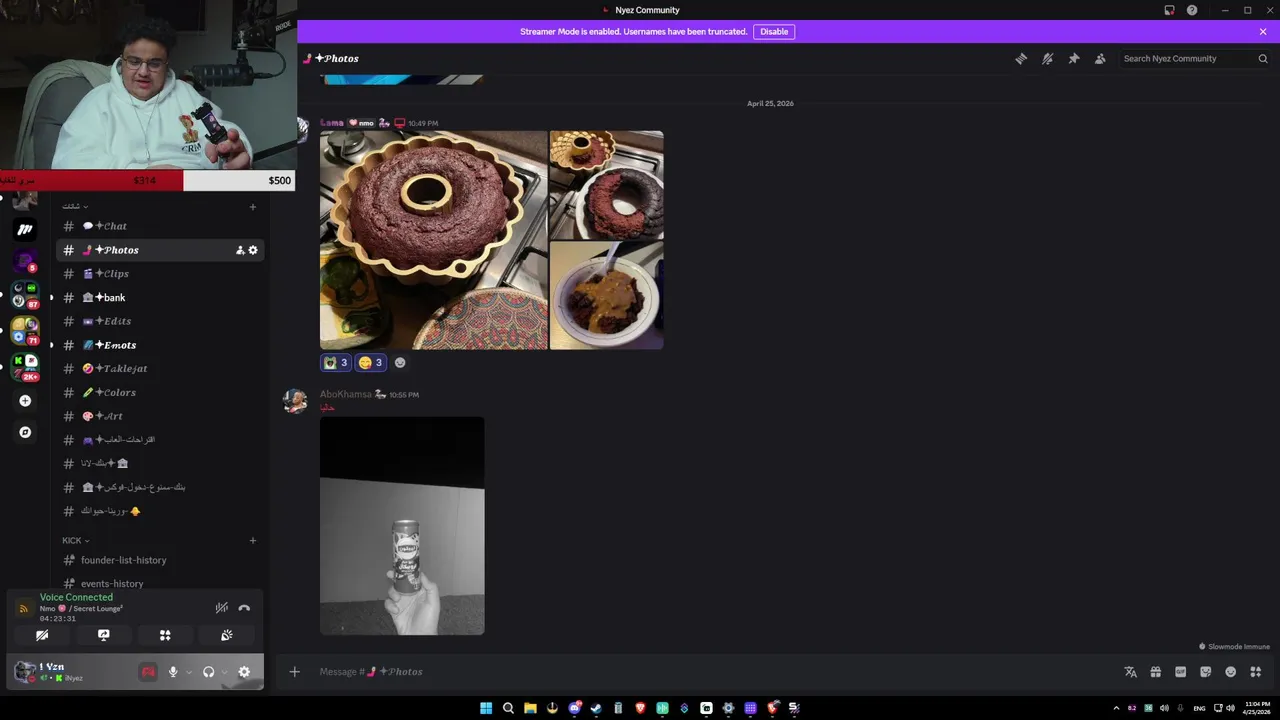Open the Help question-mark icon in title bar
The image size is (1280, 720).
(x=1192, y=10)
